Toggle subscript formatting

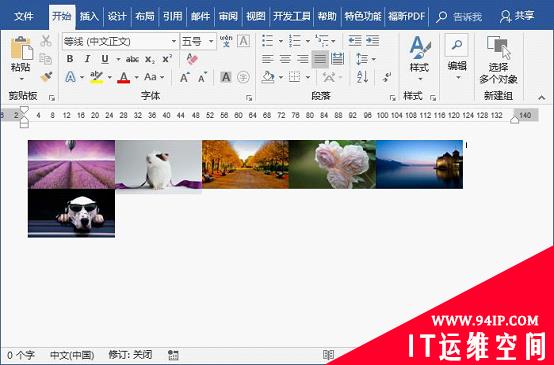click(x=150, y=59)
